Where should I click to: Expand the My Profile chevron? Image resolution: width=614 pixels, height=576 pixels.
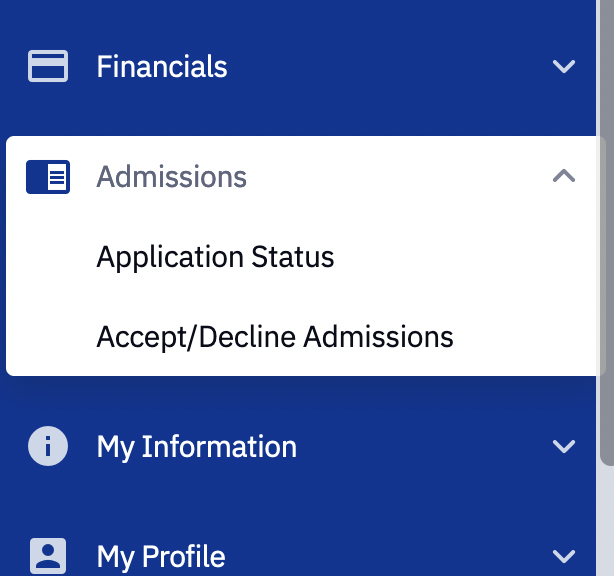(564, 555)
